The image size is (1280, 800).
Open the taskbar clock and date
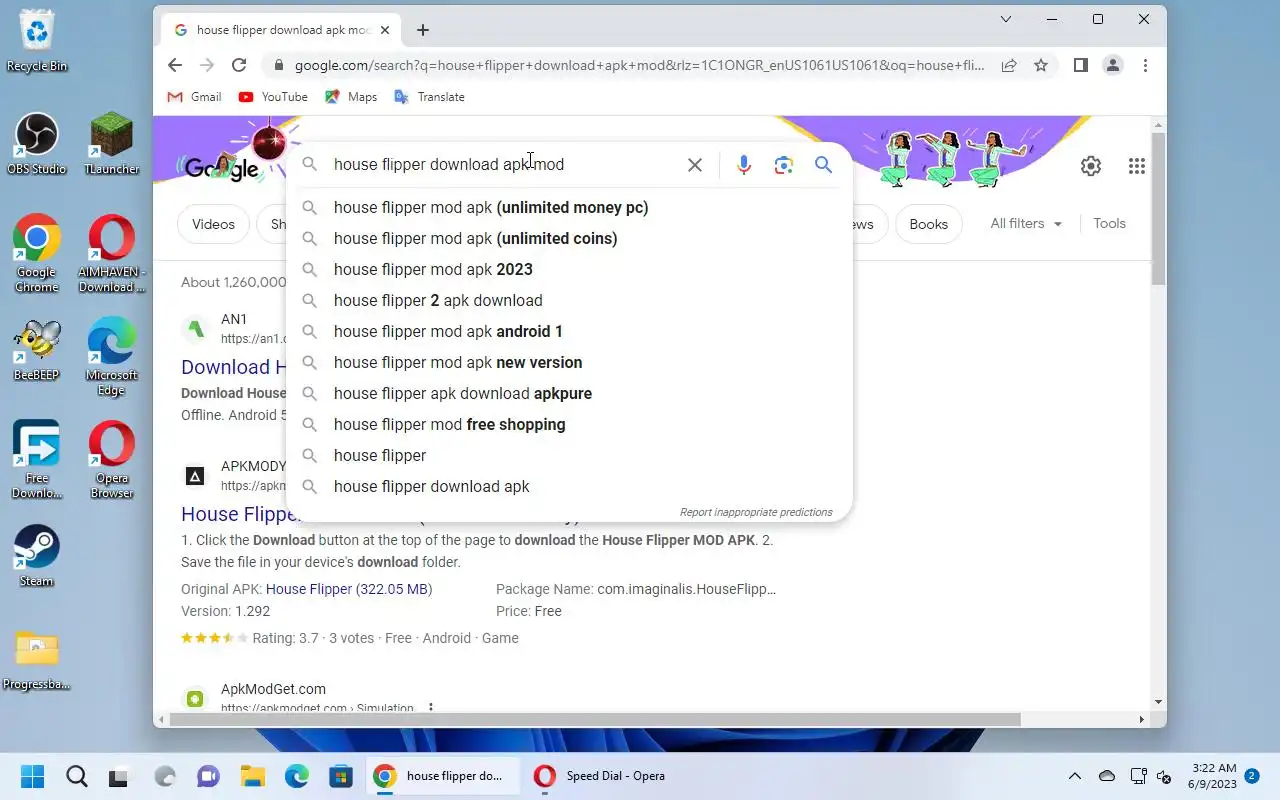click(1212, 776)
